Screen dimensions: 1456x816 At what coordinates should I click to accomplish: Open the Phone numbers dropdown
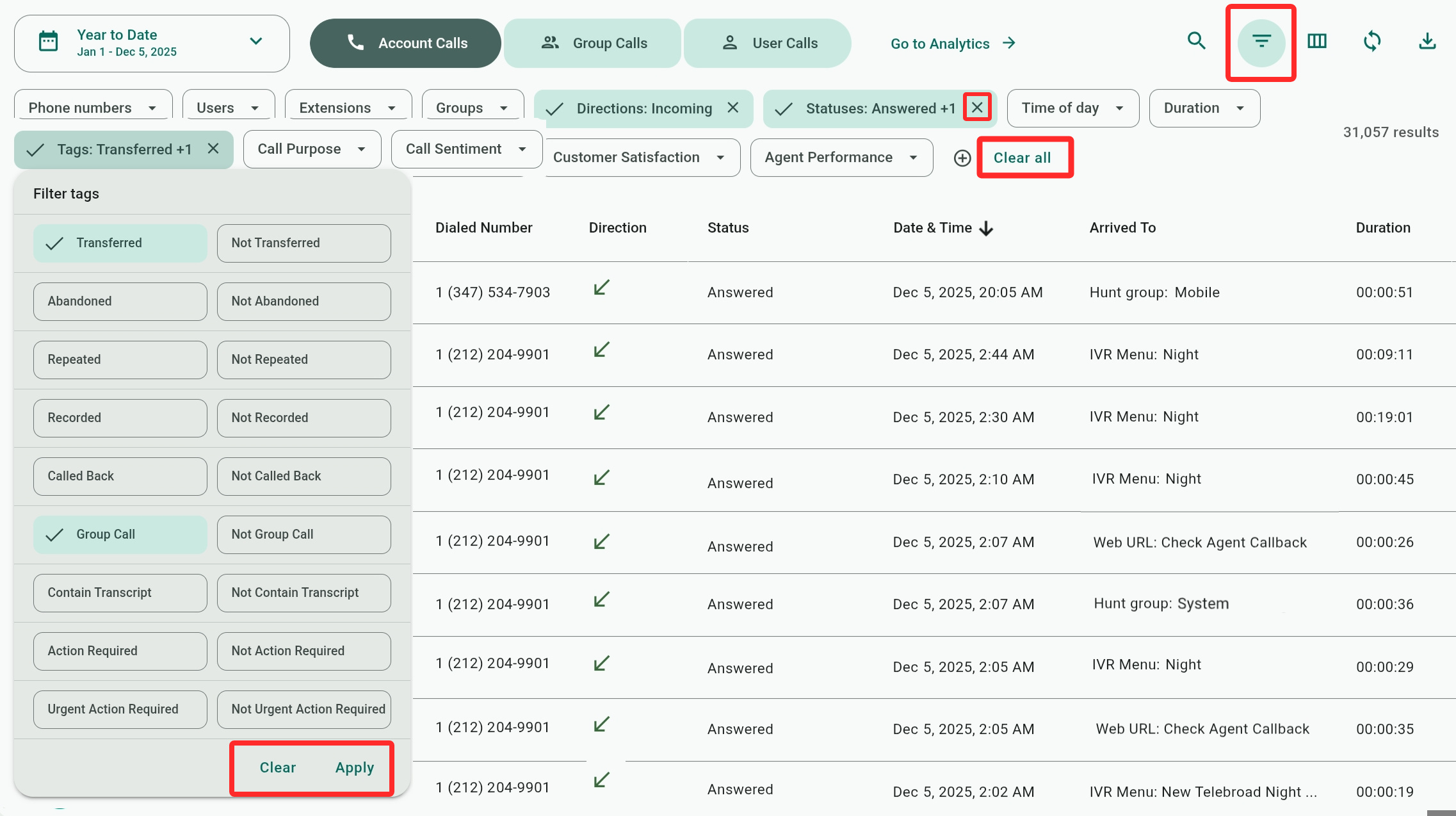(x=93, y=108)
